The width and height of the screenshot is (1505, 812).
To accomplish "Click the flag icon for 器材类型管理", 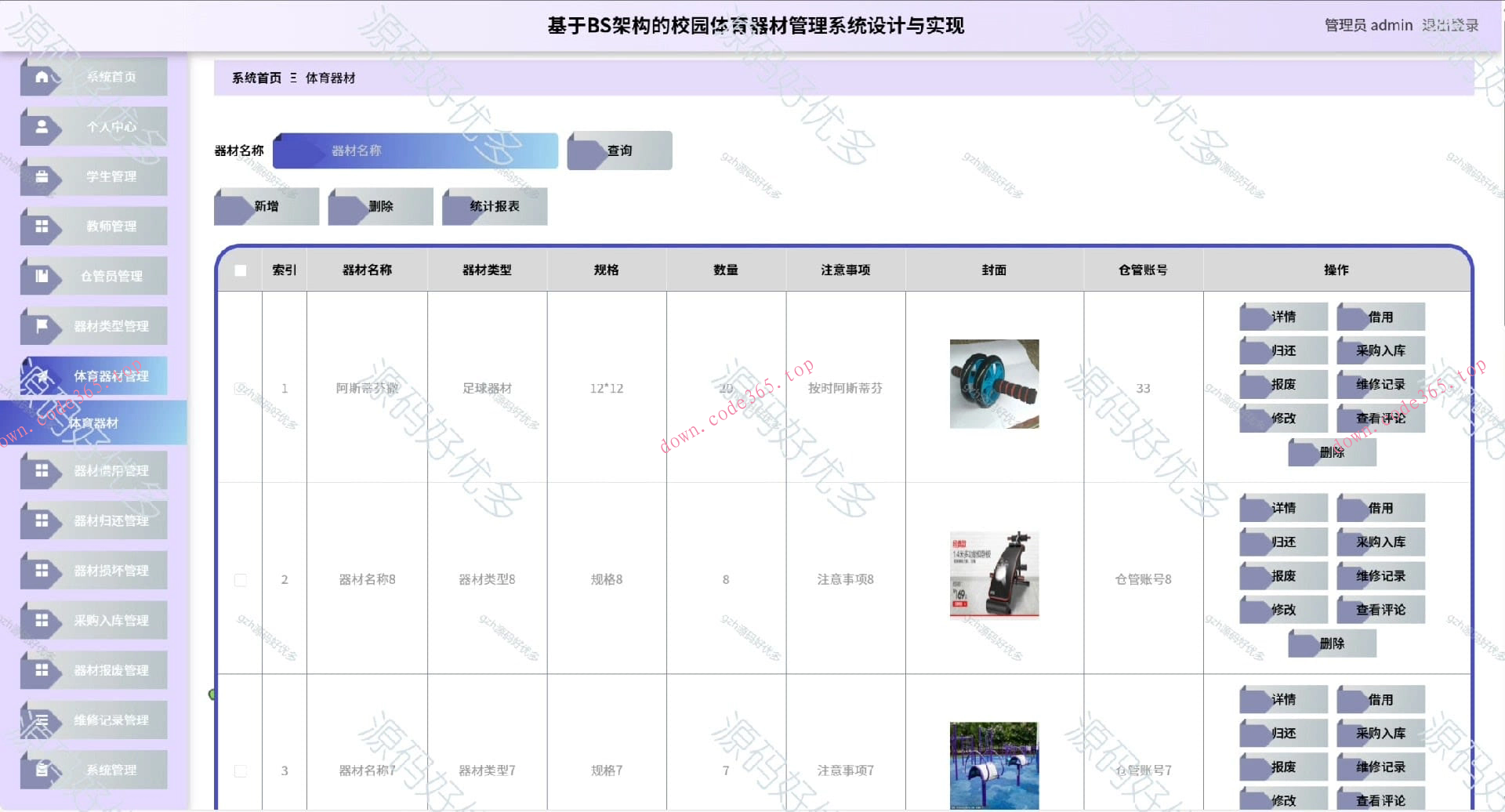I will pos(42,326).
